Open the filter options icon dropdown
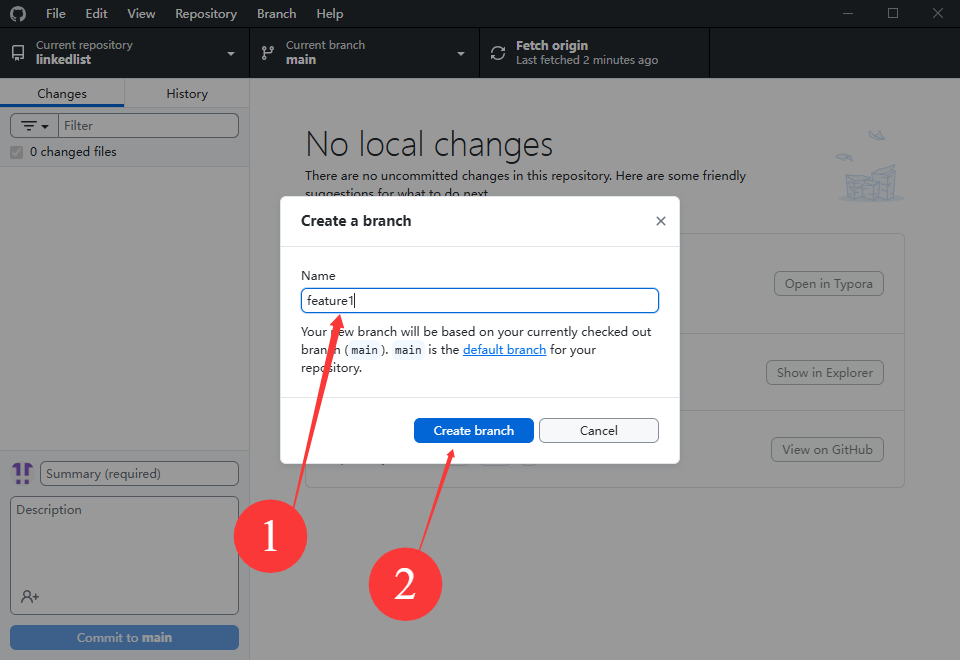This screenshot has width=960, height=660. (x=35, y=126)
